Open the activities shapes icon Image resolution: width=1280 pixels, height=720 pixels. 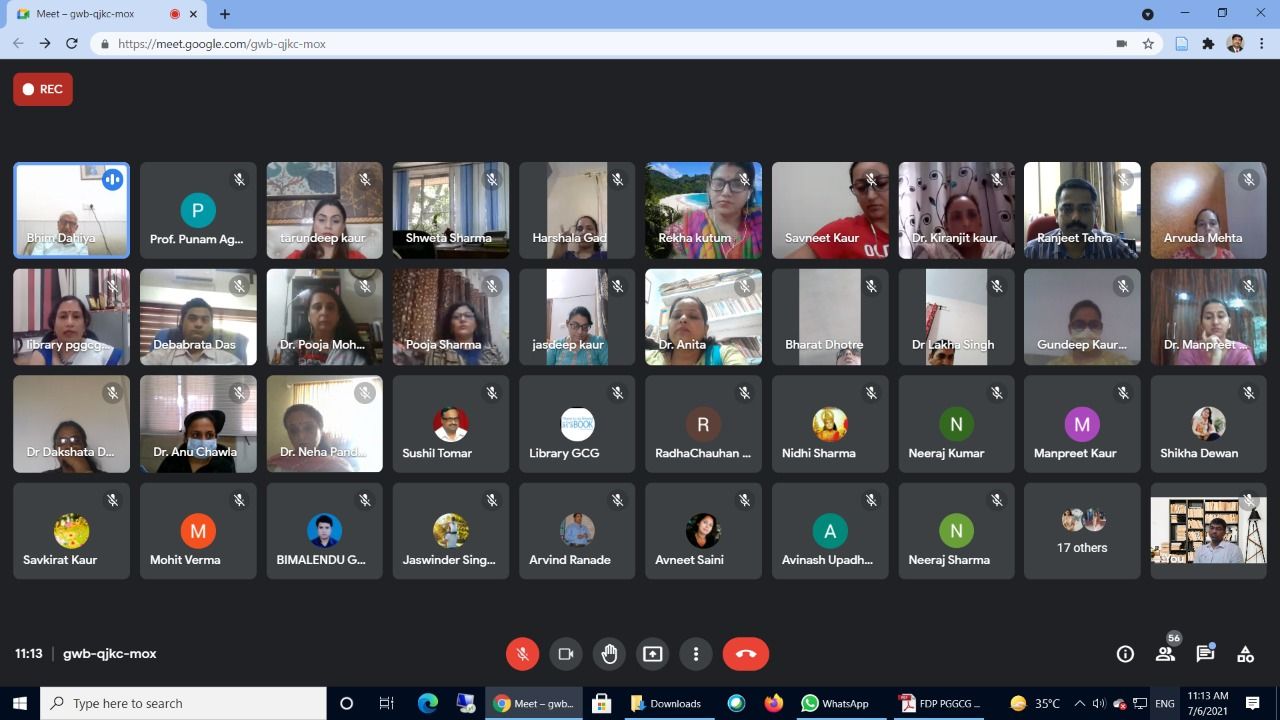click(x=1245, y=654)
